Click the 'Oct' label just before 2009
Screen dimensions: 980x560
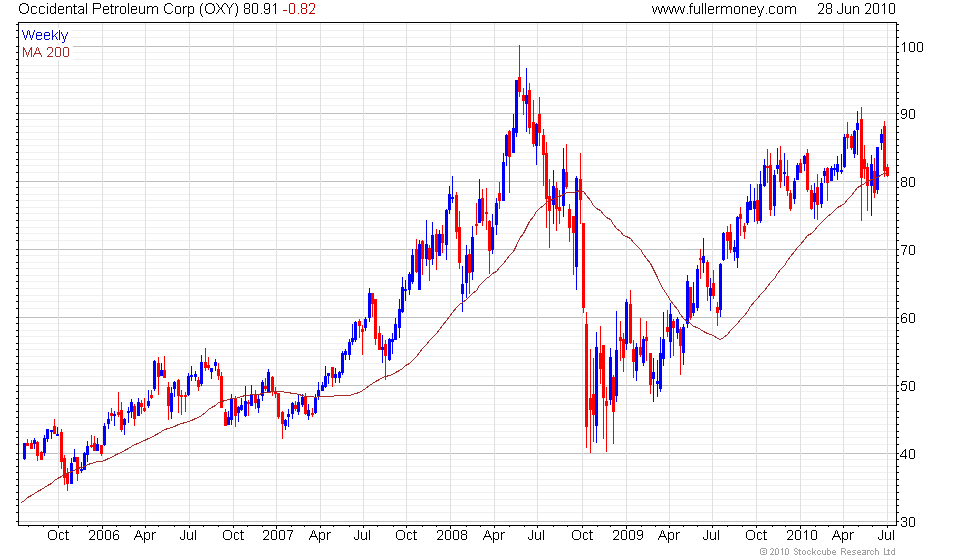click(582, 536)
